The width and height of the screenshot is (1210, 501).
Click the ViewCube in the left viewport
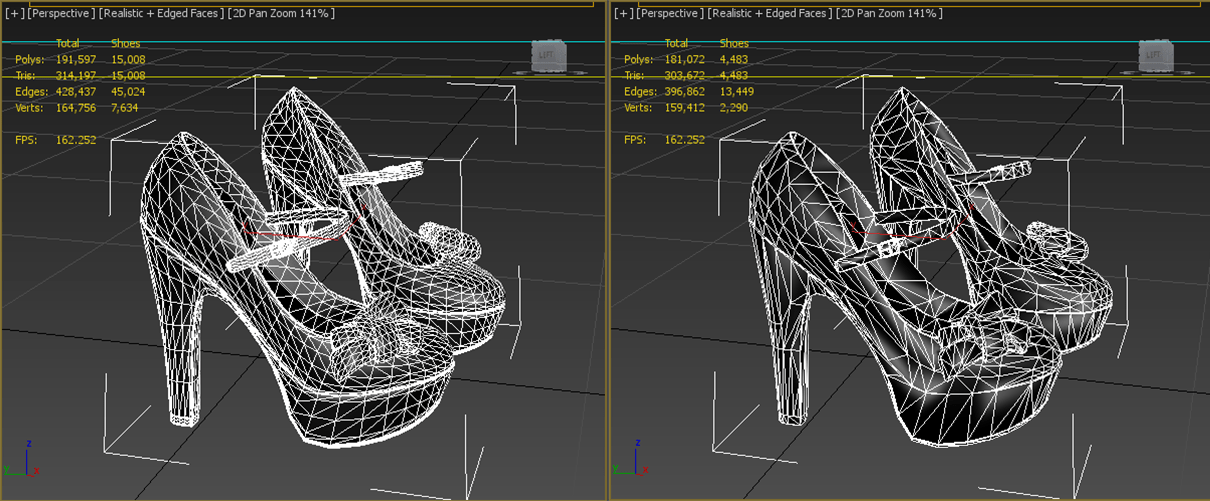coord(546,56)
